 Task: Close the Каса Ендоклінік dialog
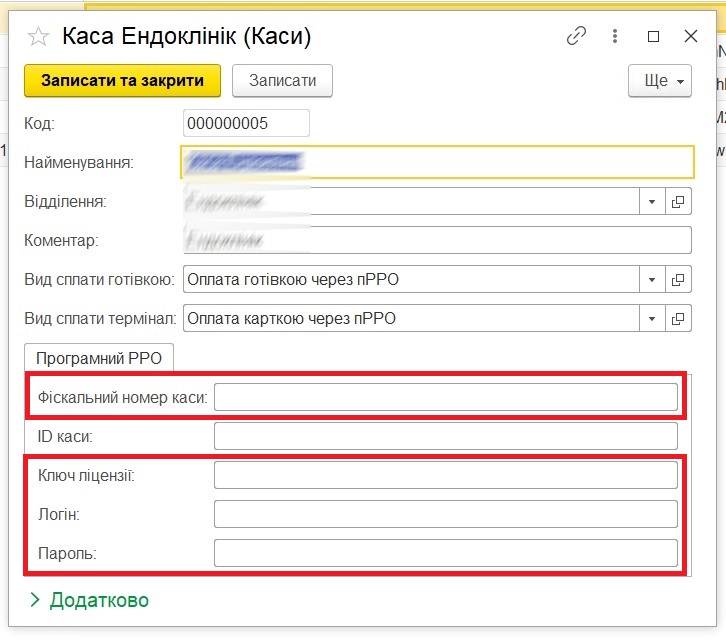[691, 36]
